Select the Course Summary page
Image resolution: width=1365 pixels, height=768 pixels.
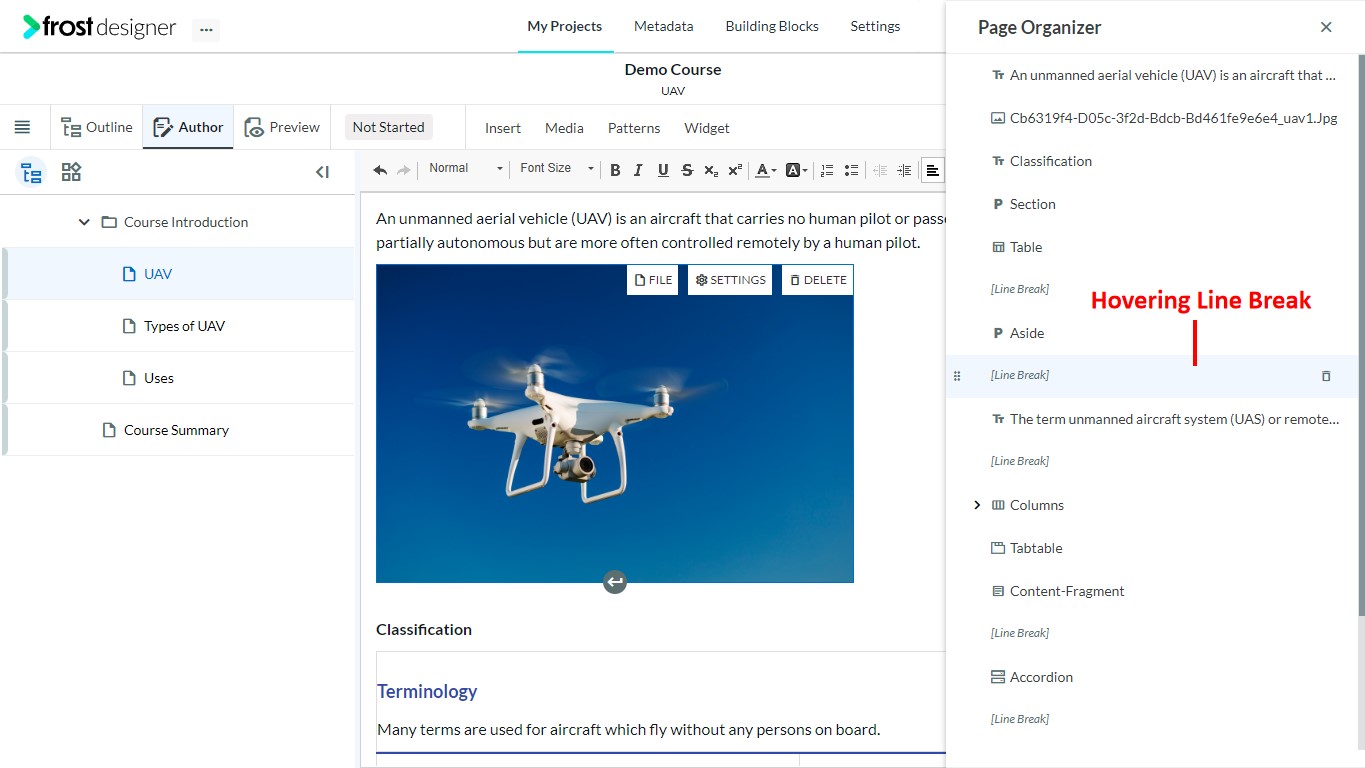[178, 430]
